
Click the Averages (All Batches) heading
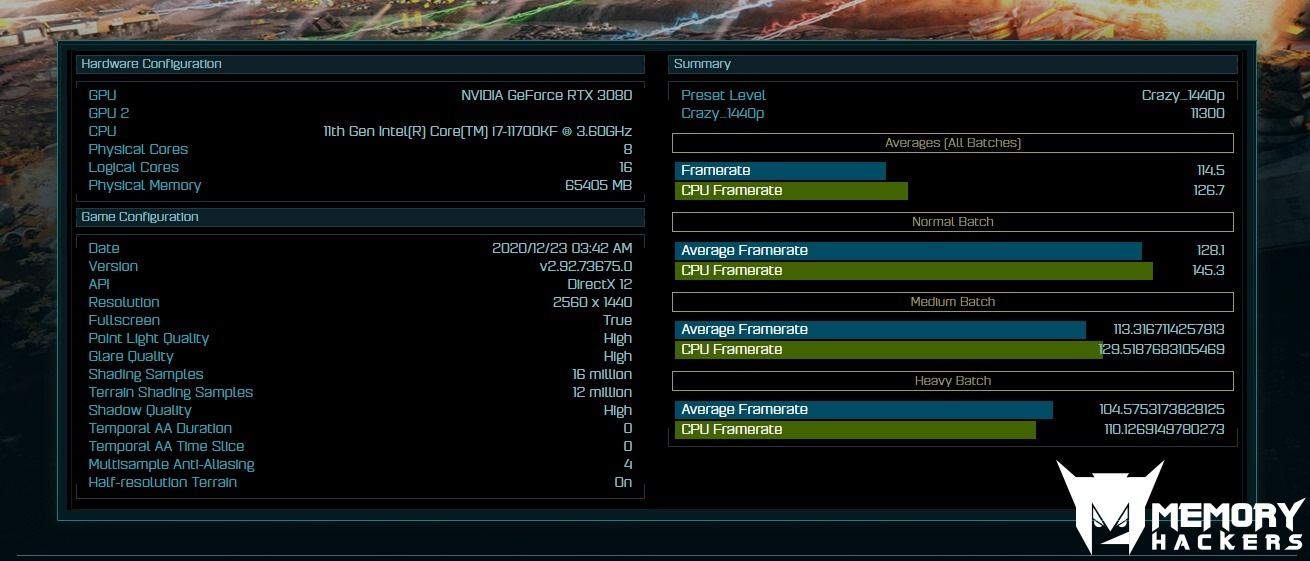coord(953,143)
